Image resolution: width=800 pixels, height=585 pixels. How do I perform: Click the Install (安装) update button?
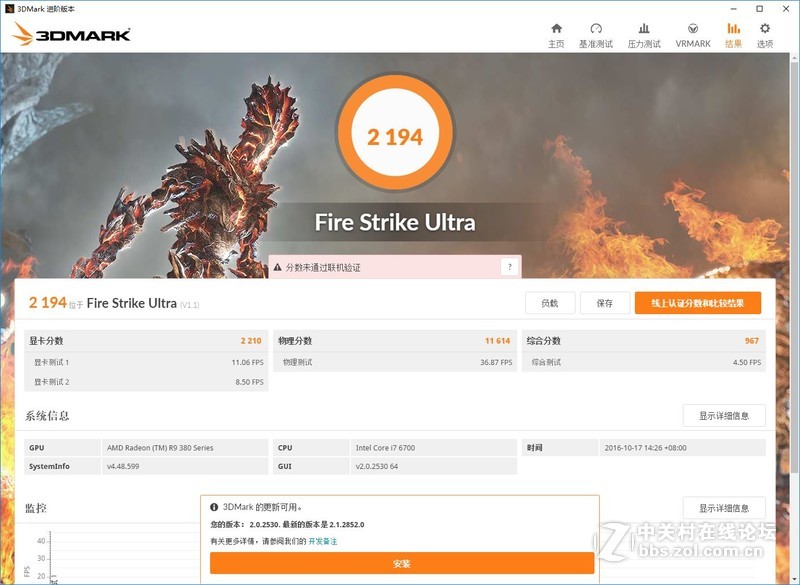402,564
